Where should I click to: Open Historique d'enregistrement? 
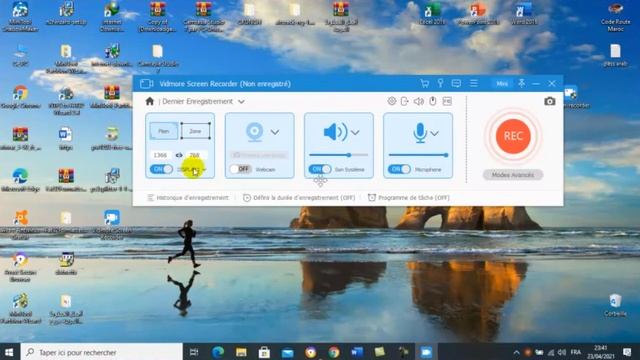[x=187, y=198]
